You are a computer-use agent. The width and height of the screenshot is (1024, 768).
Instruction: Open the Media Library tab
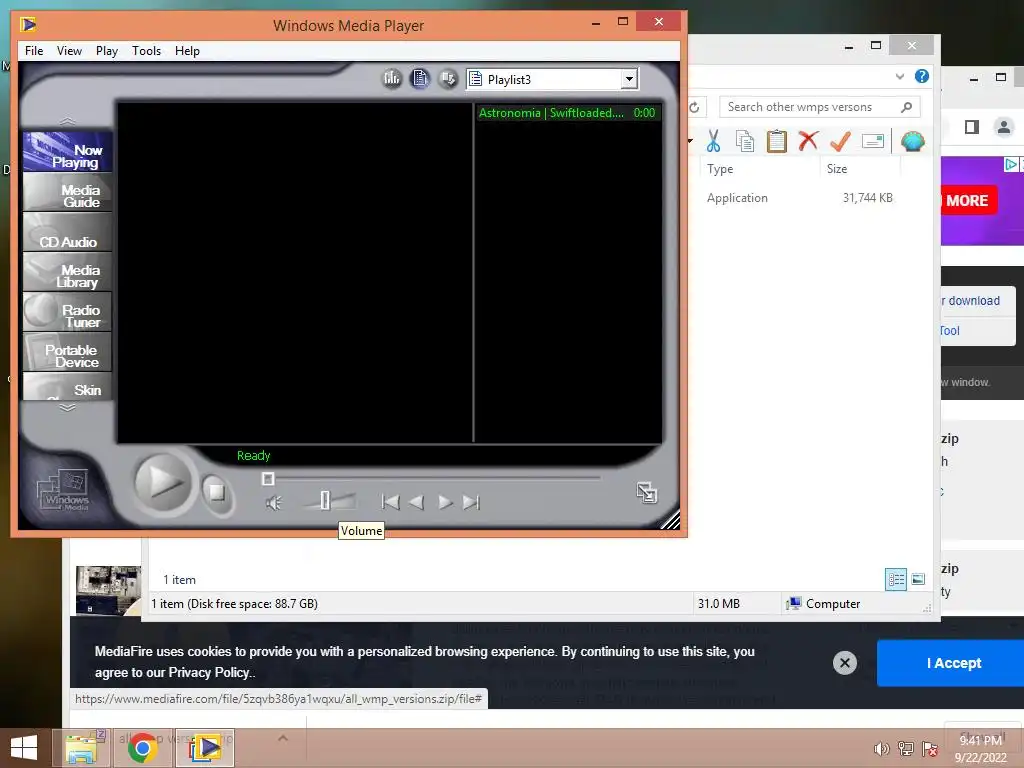(68, 272)
